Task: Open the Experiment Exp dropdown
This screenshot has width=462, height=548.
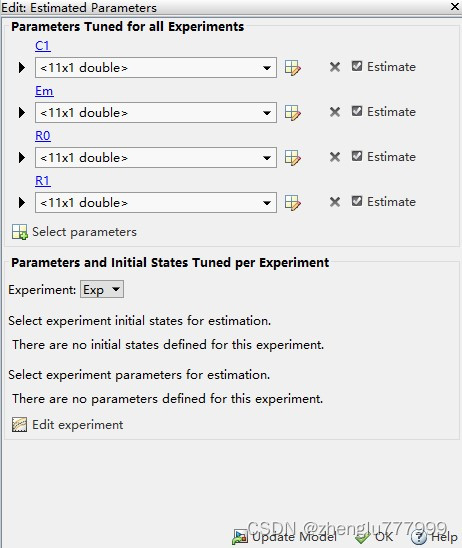Action: [x=102, y=289]
